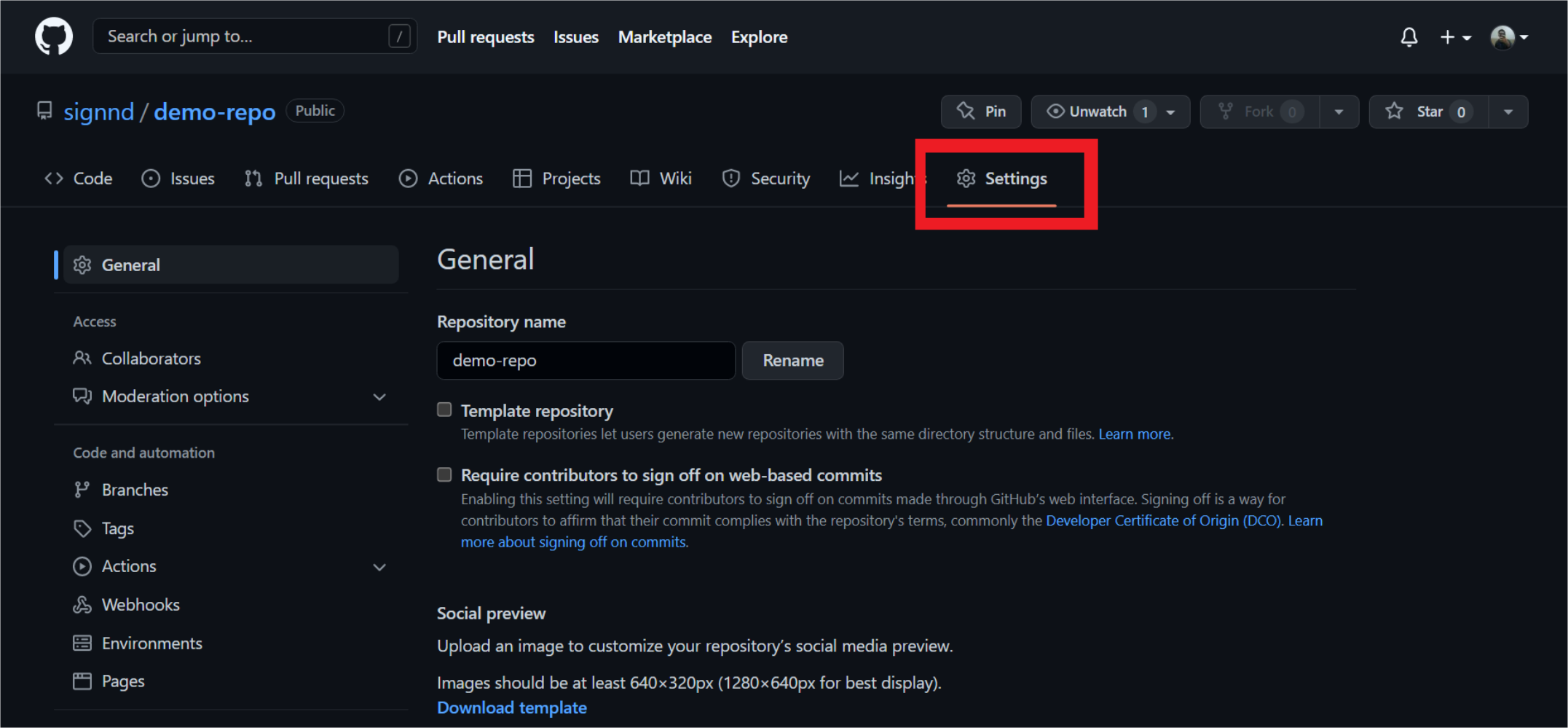1568x728 pixels.
Task: Click the Security shield icon
Action: [x=730, y=178]
